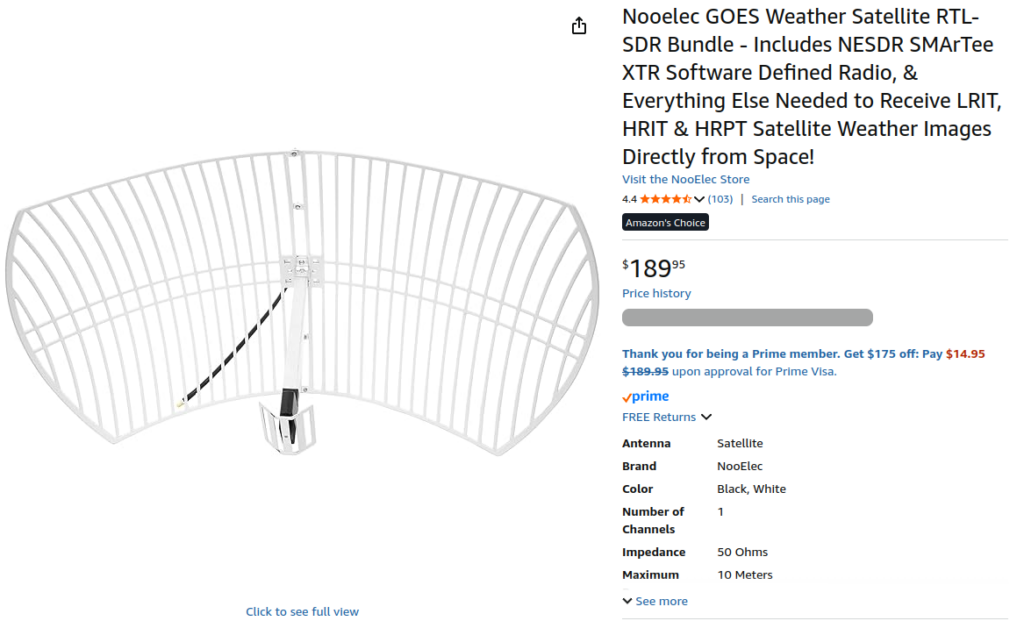Click the 4.4 rating number
Viewport: 1024px width, 621px height.
tap(629, 199)
